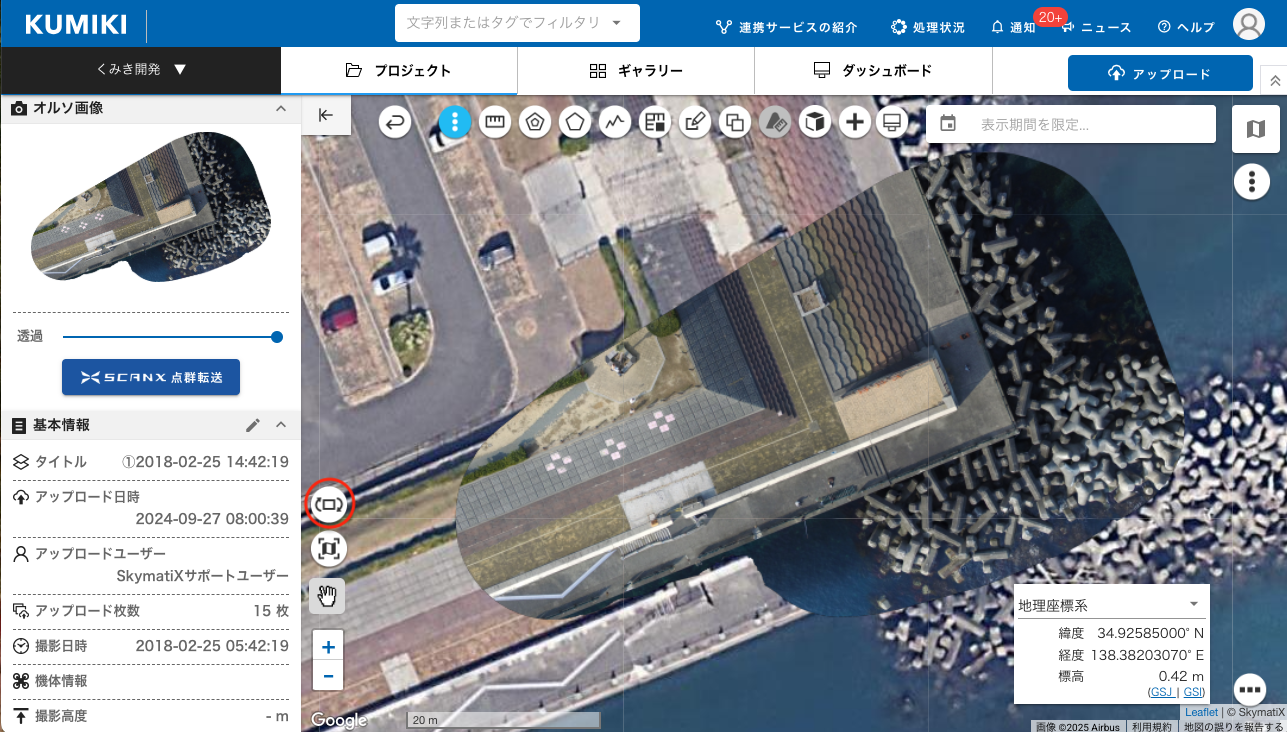Toggle the hand pan mode button
The image size is (1287, 732).
coord(327,595)
